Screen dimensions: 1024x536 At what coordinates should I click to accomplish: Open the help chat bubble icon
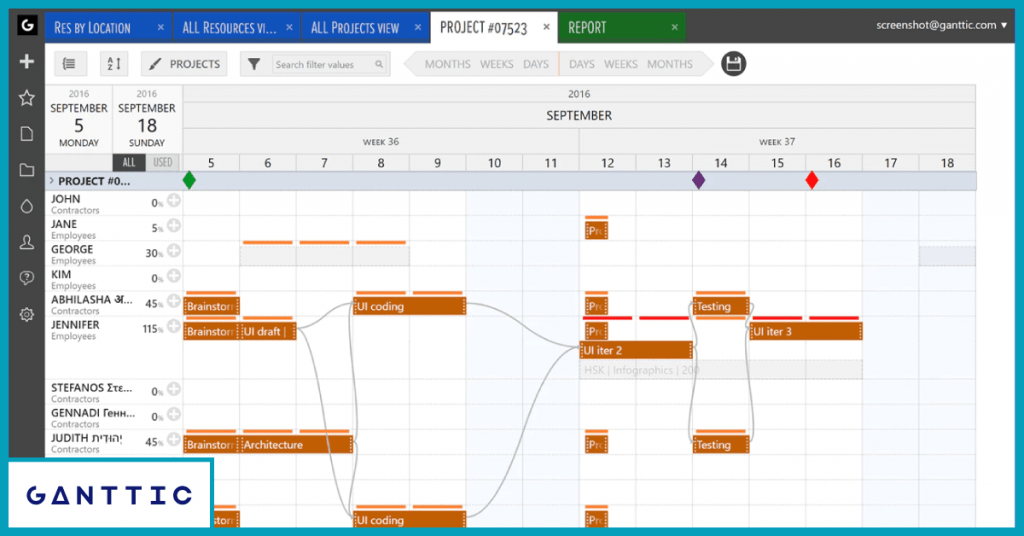27,278
